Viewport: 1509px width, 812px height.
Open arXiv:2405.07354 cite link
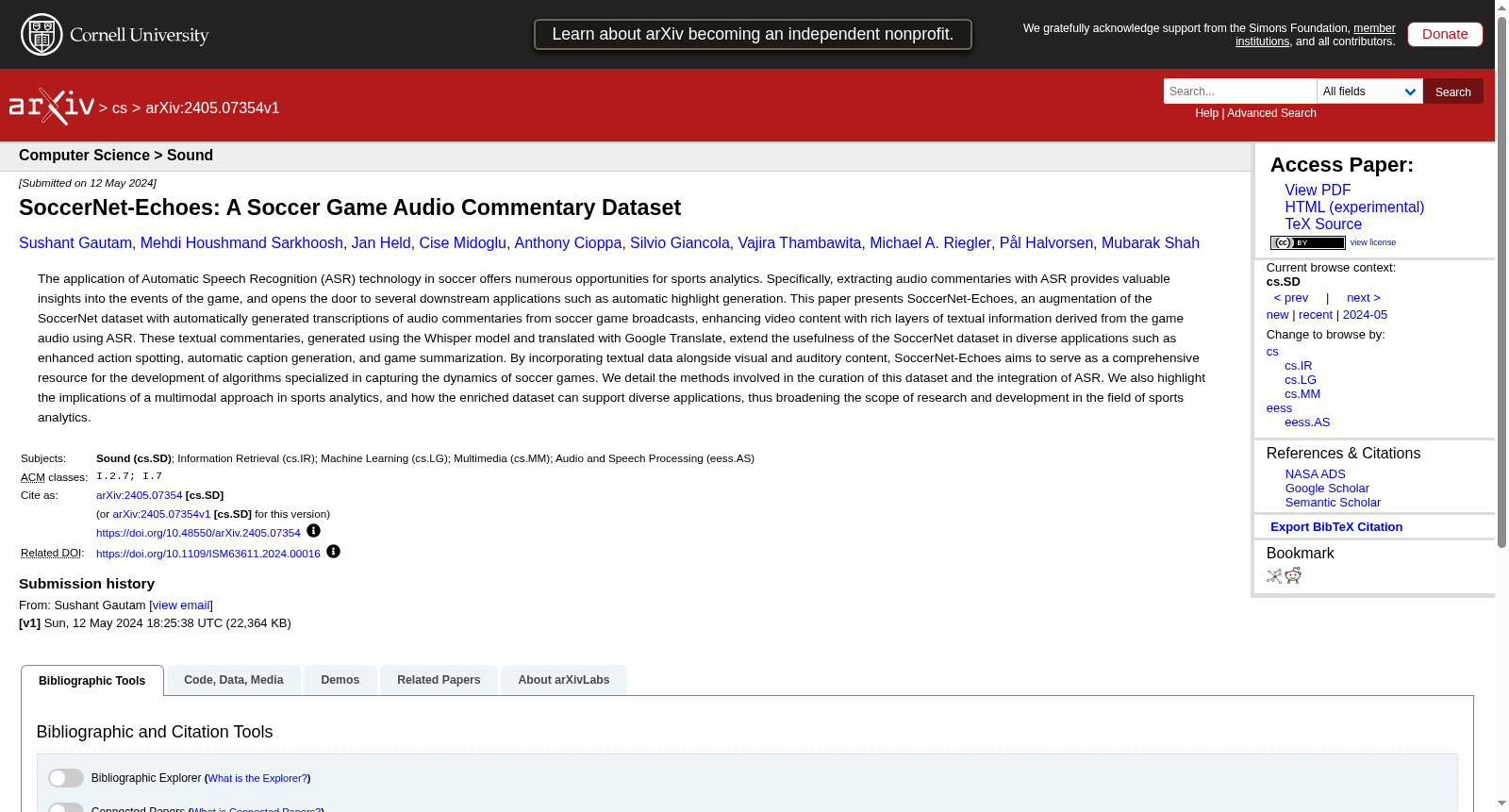140,495
